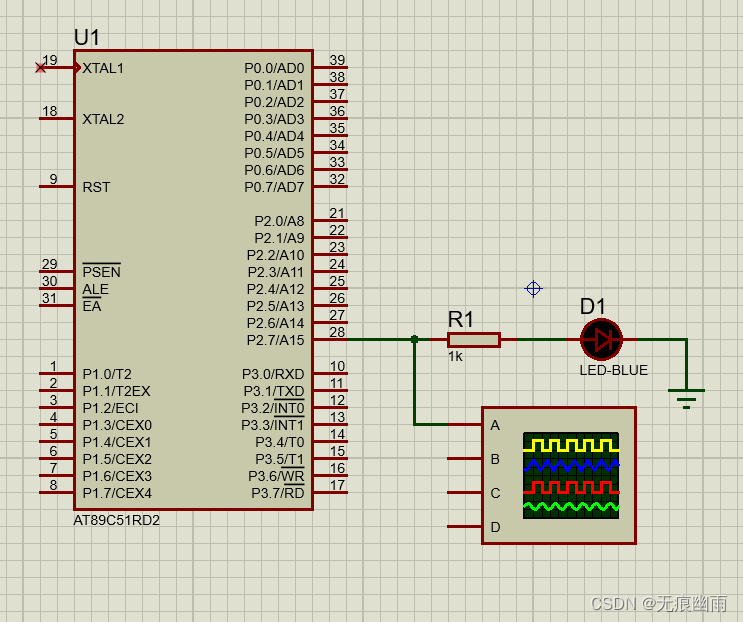This screenshot has width=743, height=622.
Task: Click the ALE pin label
Action: pyautogui.click(x=95, y=289)
